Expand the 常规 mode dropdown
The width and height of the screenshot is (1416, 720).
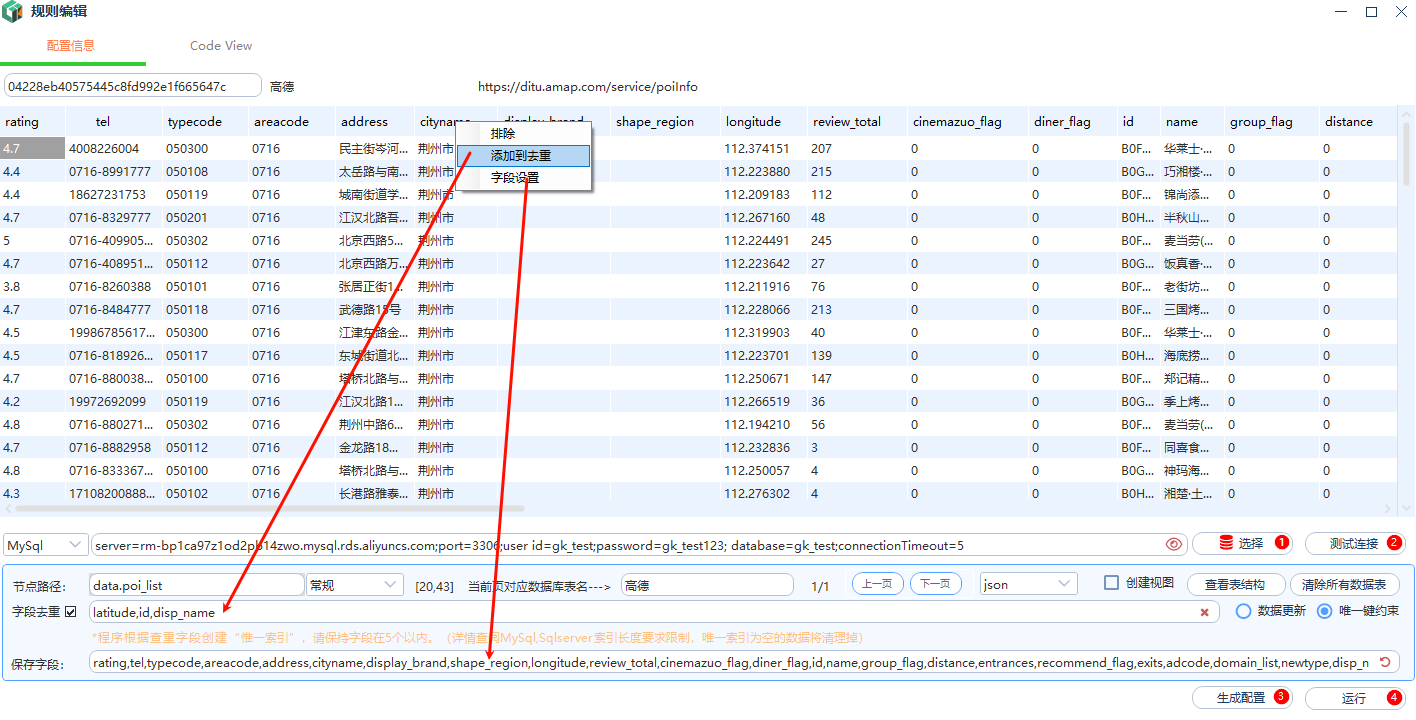tap(354, 584)
